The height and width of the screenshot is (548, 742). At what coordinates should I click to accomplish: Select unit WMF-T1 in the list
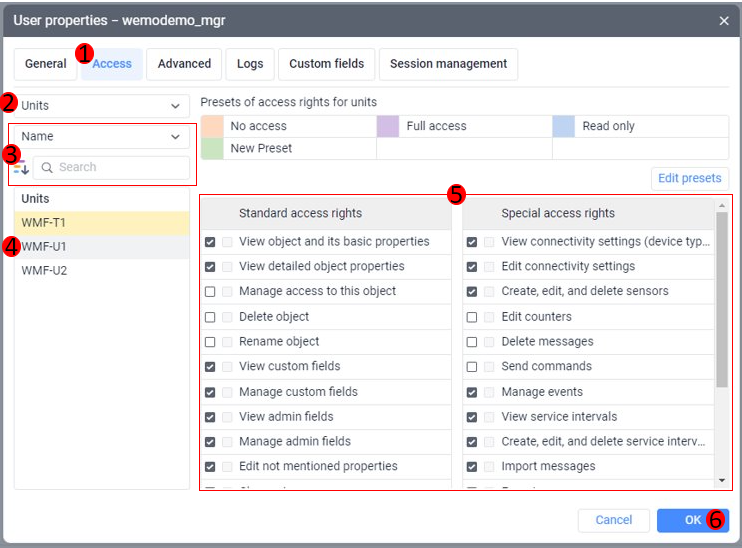(x=102, y=223)
